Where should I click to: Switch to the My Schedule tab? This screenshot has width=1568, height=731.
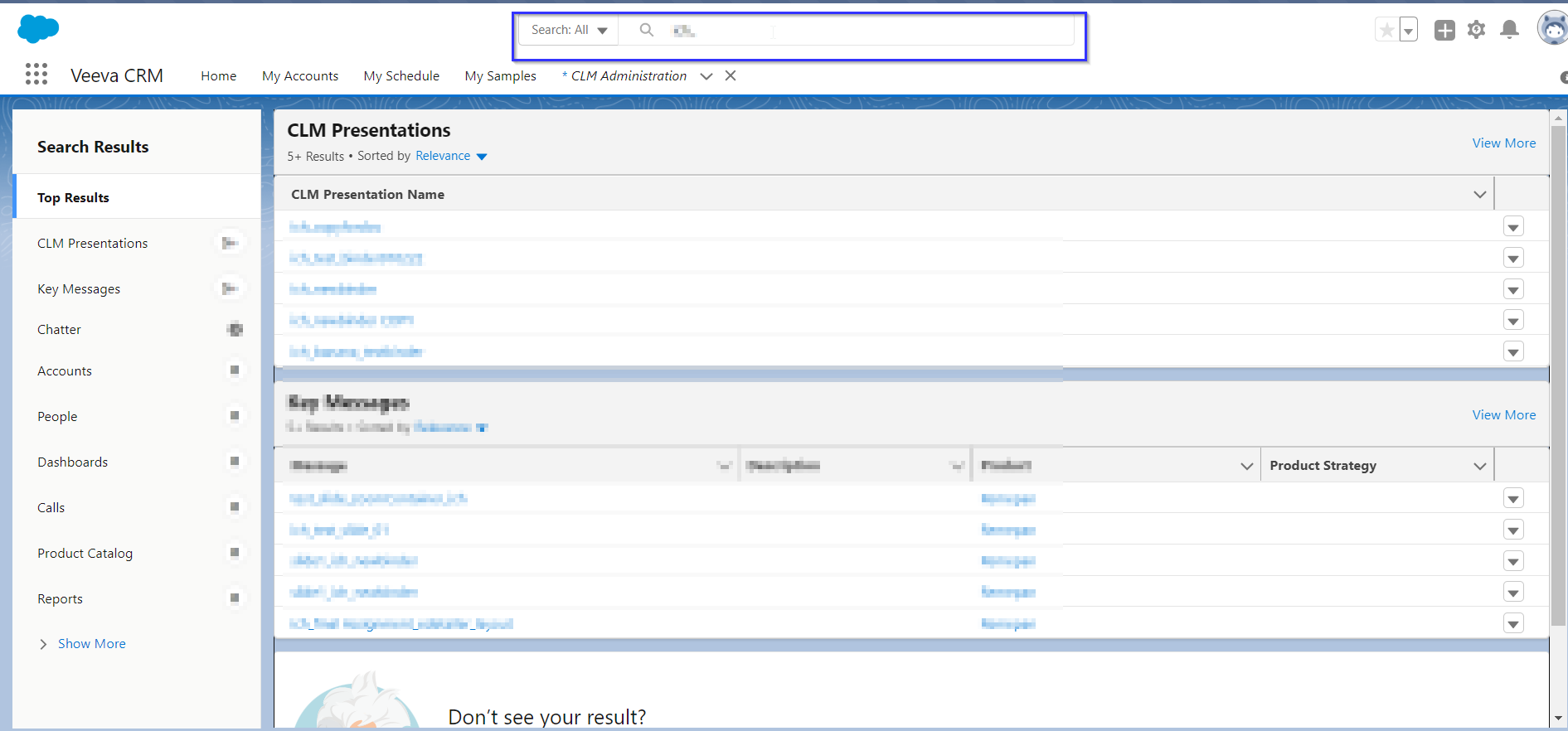tap(401, 76)
